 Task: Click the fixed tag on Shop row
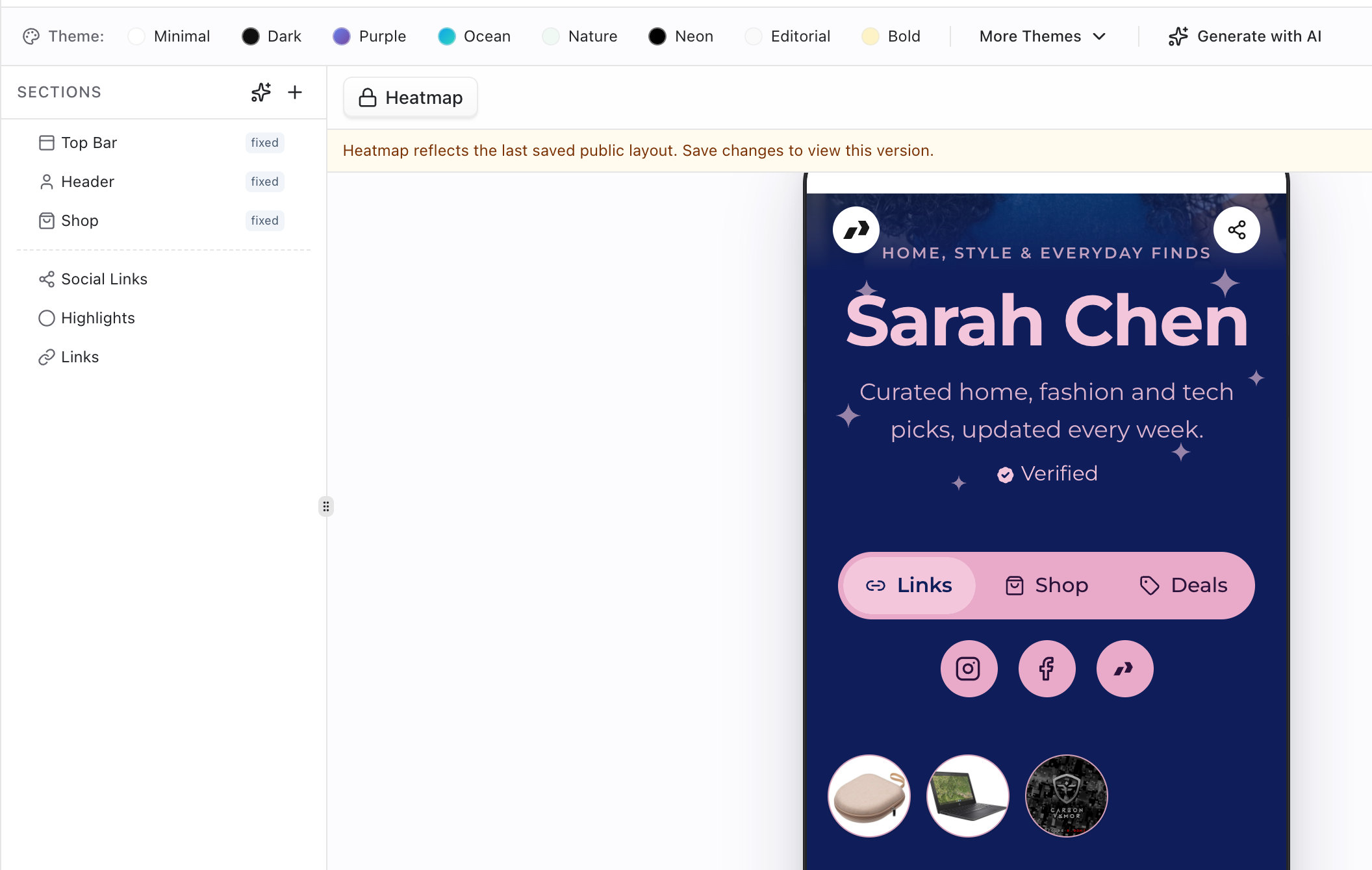(x=264, y=221)
